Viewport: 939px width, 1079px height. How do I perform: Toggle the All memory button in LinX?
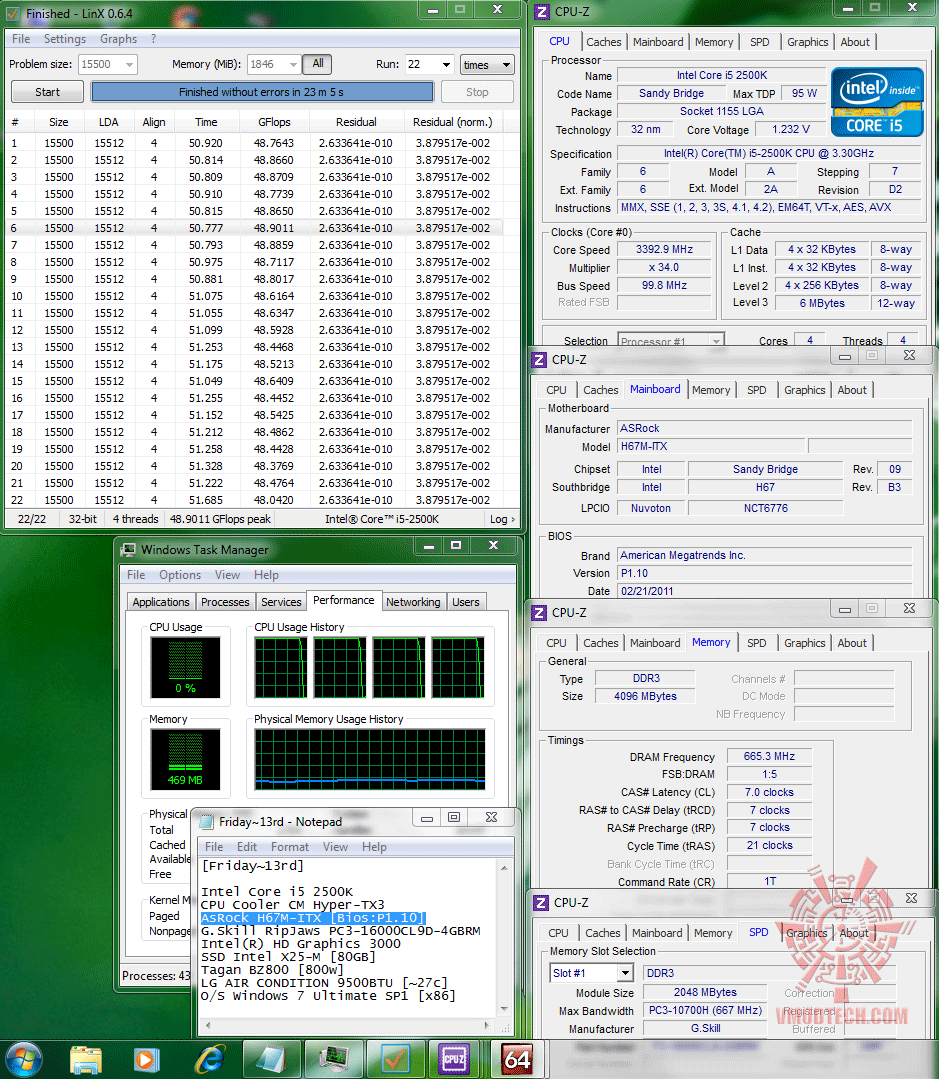pos(318,64)
